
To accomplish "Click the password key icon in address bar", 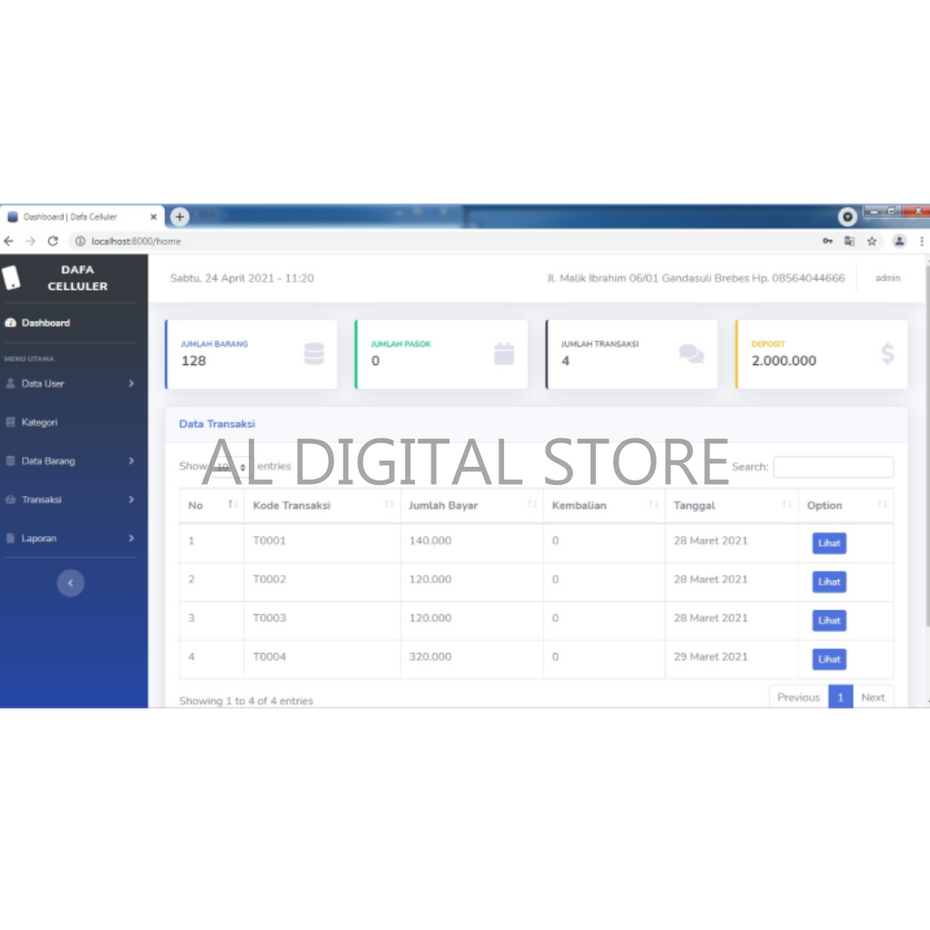I will pos(828,241).
